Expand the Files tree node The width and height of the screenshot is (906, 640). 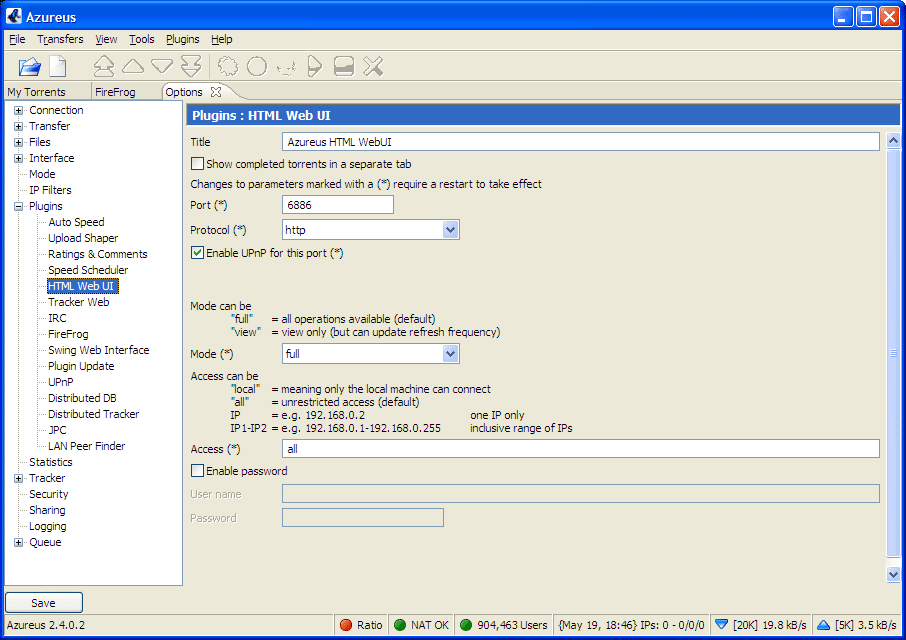[18, 142]
